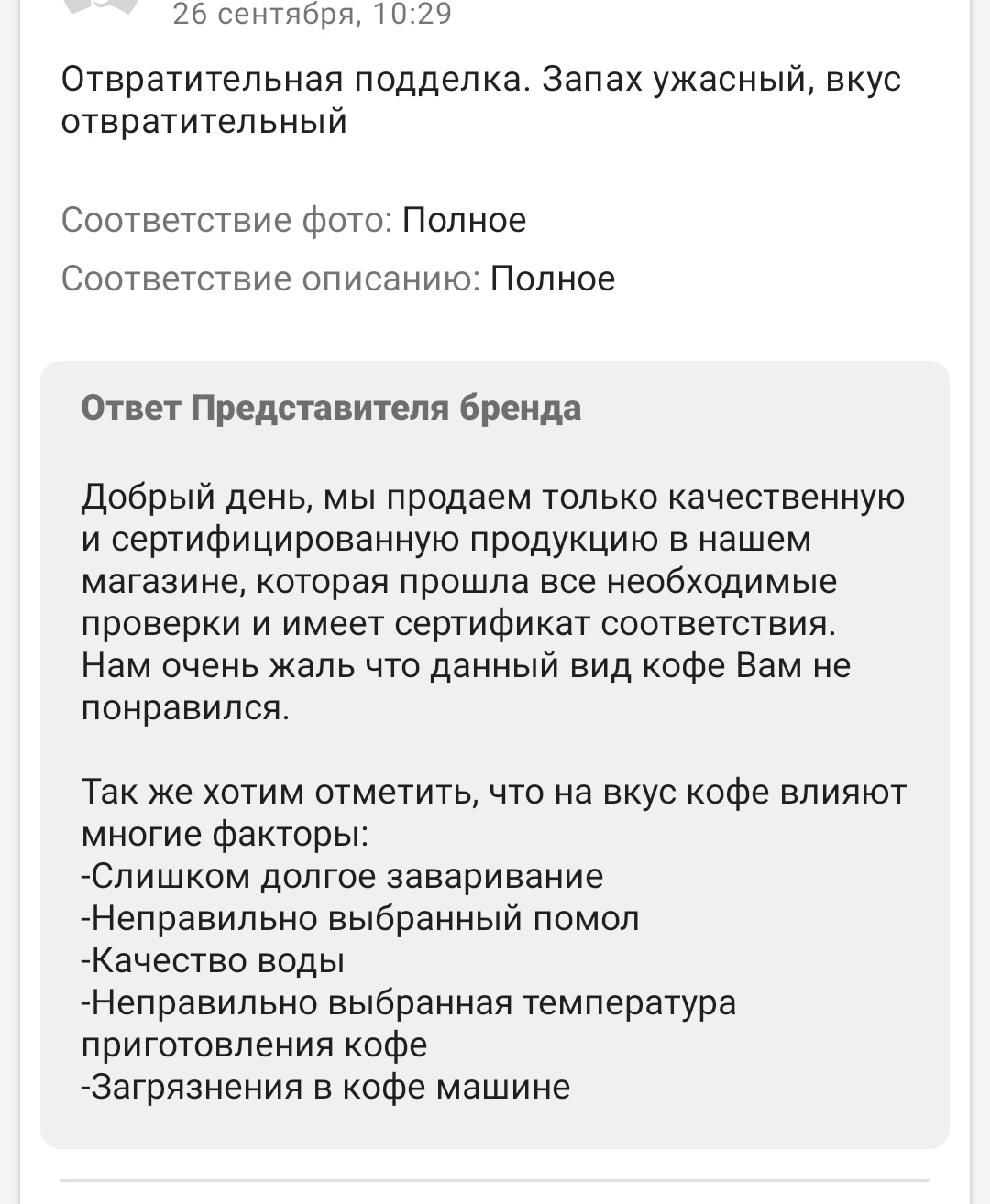The width and height of the screenshot is (990, 1204).
Task: Tap bullet 'Загрязнения в кофе машине'
Action: click(x=325, y=1087)
